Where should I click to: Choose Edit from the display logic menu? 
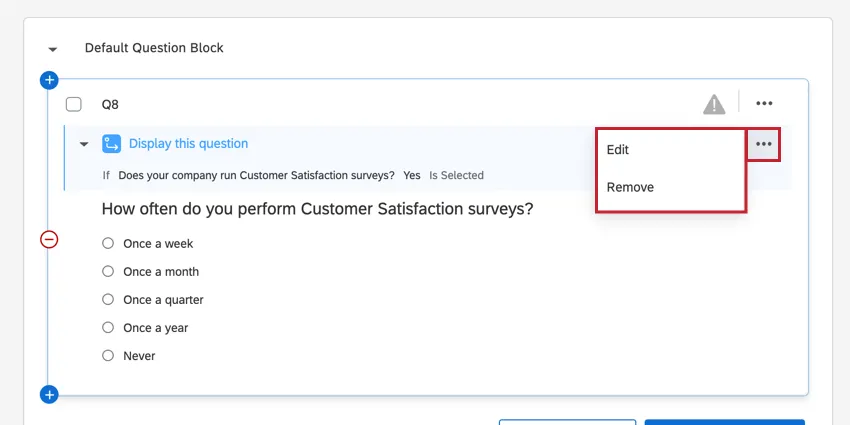coord(618,150)
